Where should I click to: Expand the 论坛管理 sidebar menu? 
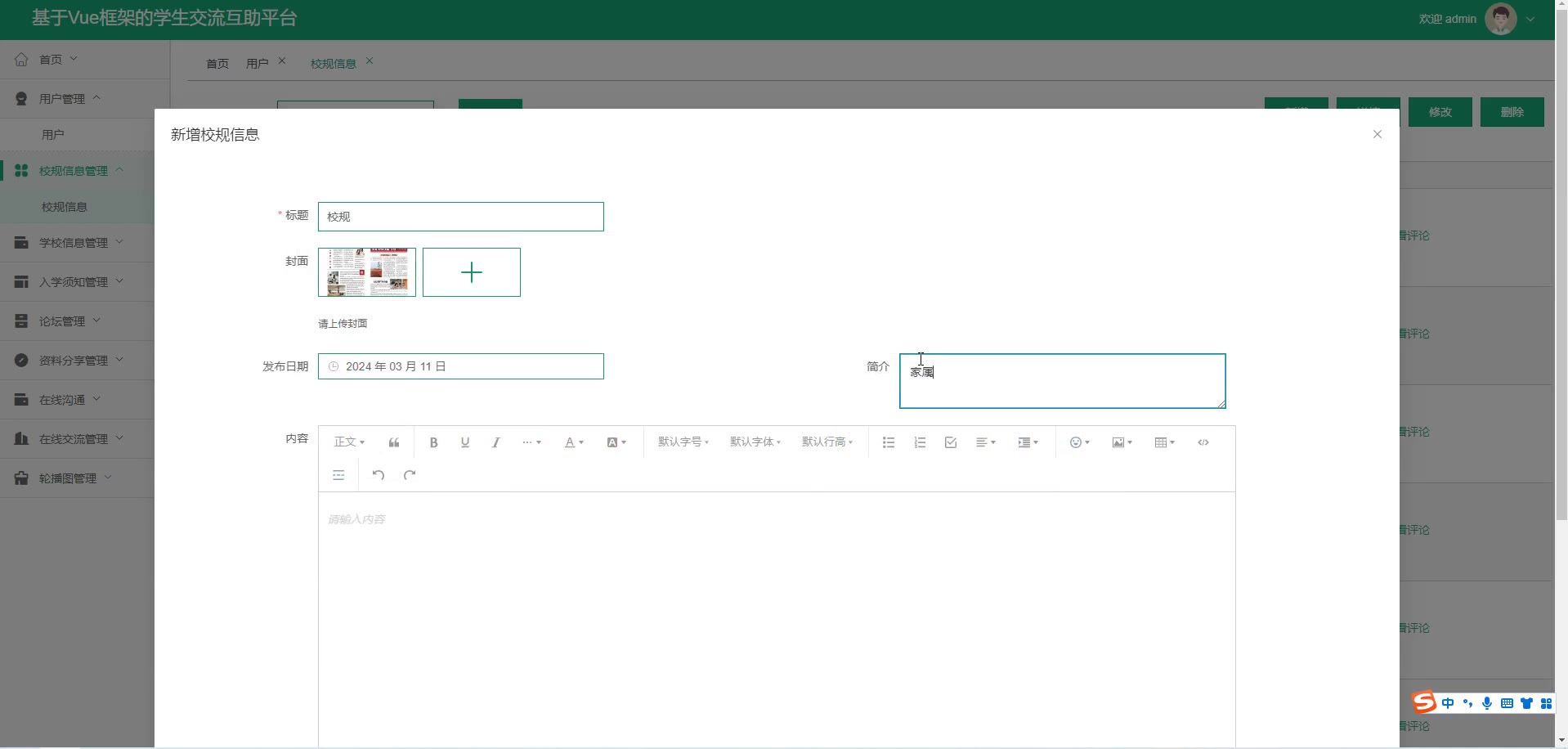(78, 321)
